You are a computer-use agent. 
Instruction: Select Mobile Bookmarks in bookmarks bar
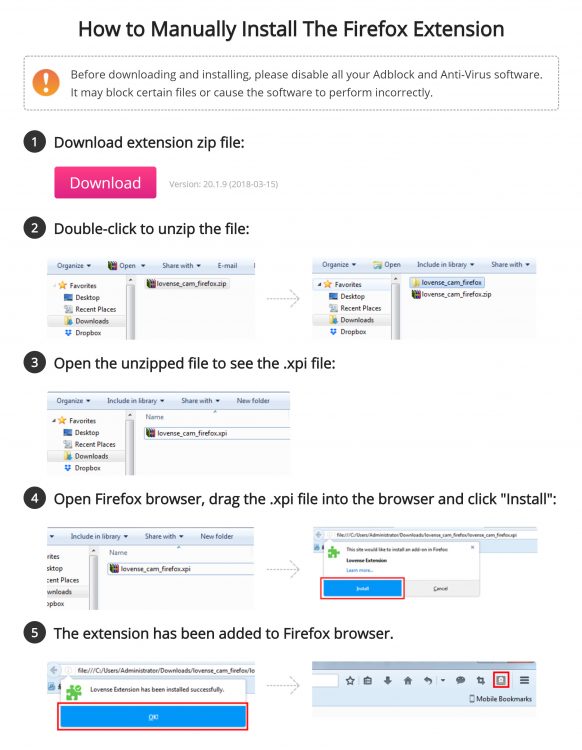coord(500,698)
